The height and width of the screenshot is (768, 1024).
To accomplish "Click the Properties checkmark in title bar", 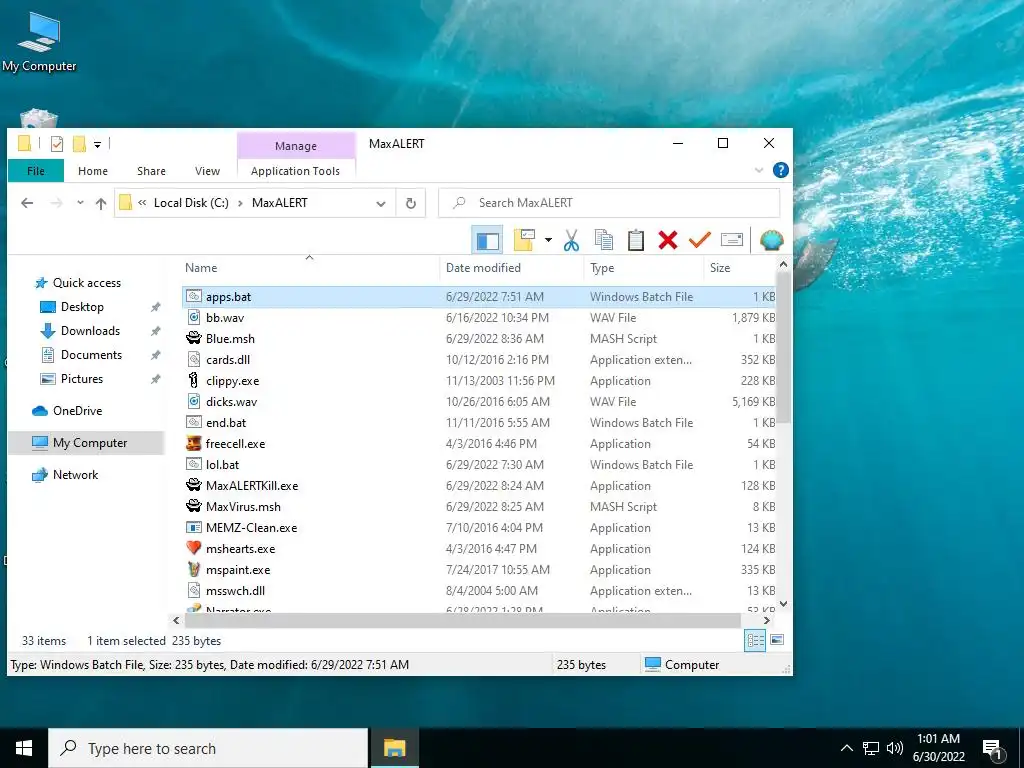I will click(57, 144).
